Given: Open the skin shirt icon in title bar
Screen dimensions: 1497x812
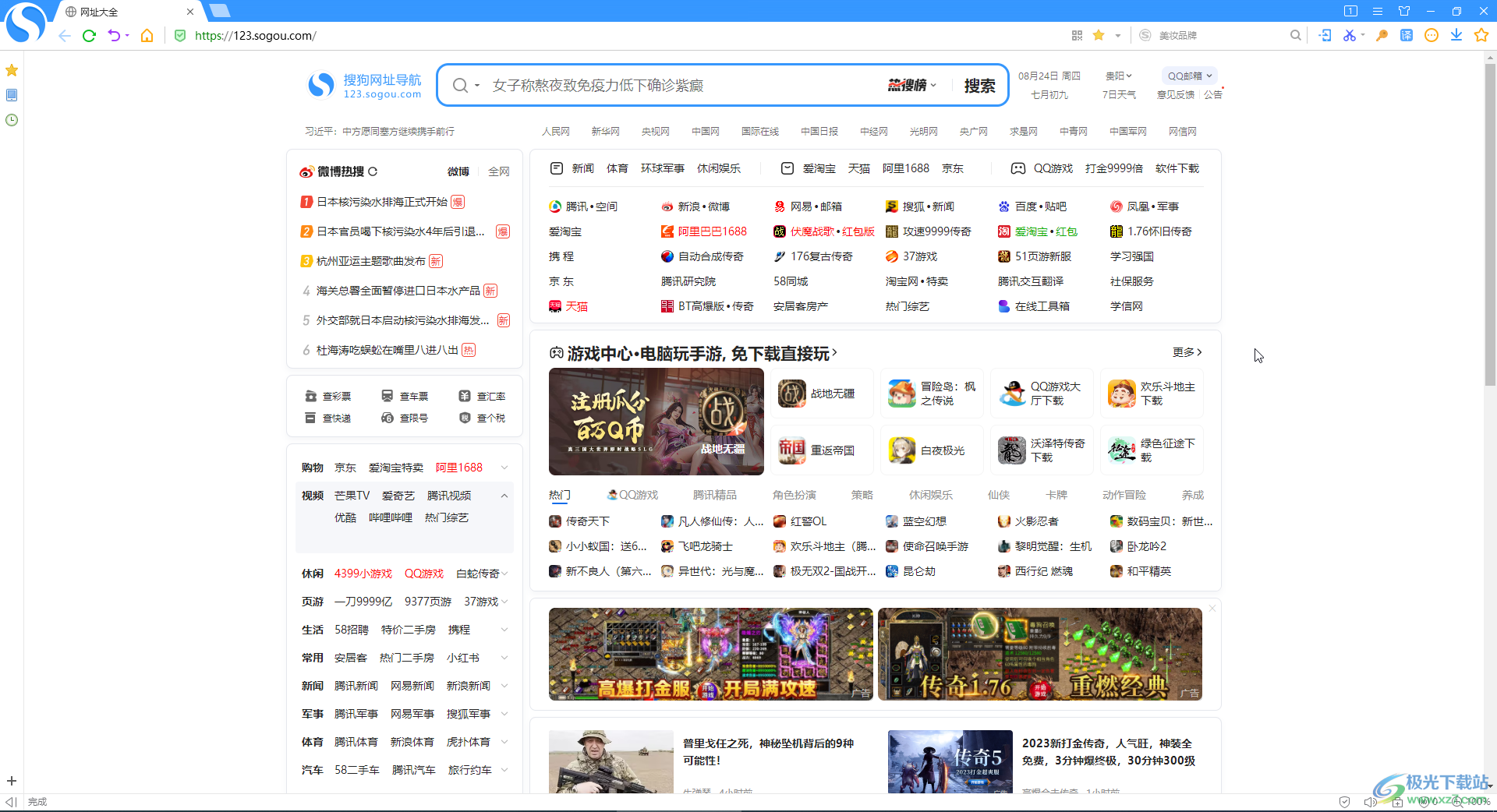Looking at the screenshot, I should [x=1404, y=11].
